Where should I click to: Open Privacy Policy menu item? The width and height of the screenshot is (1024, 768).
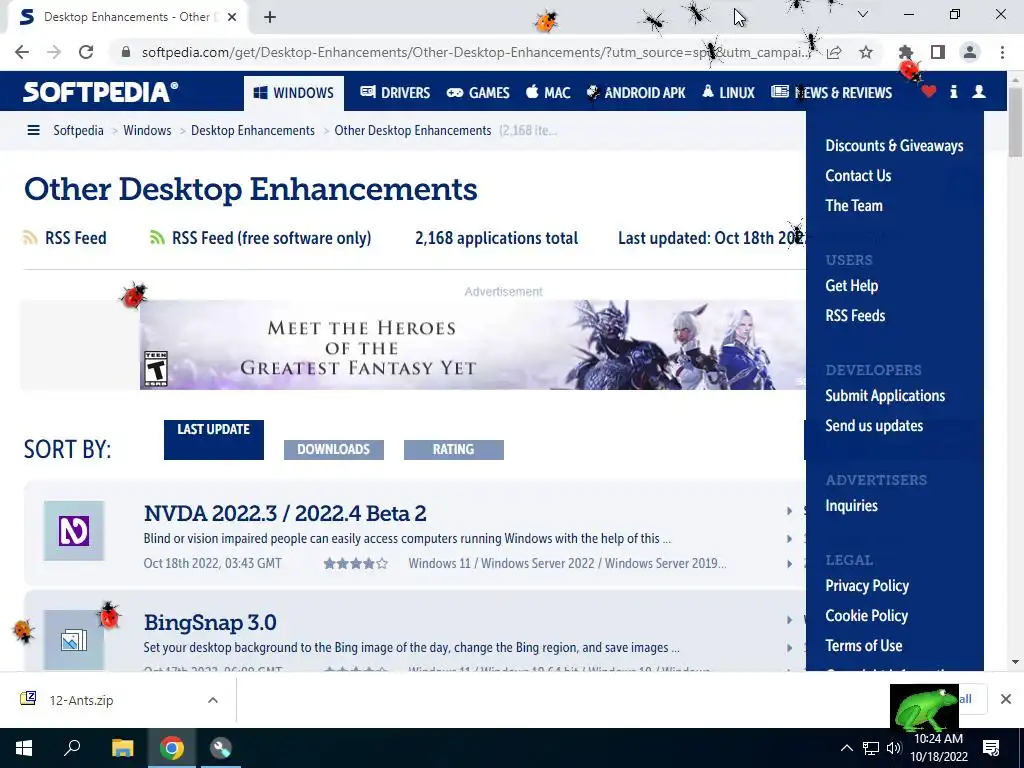867,586
